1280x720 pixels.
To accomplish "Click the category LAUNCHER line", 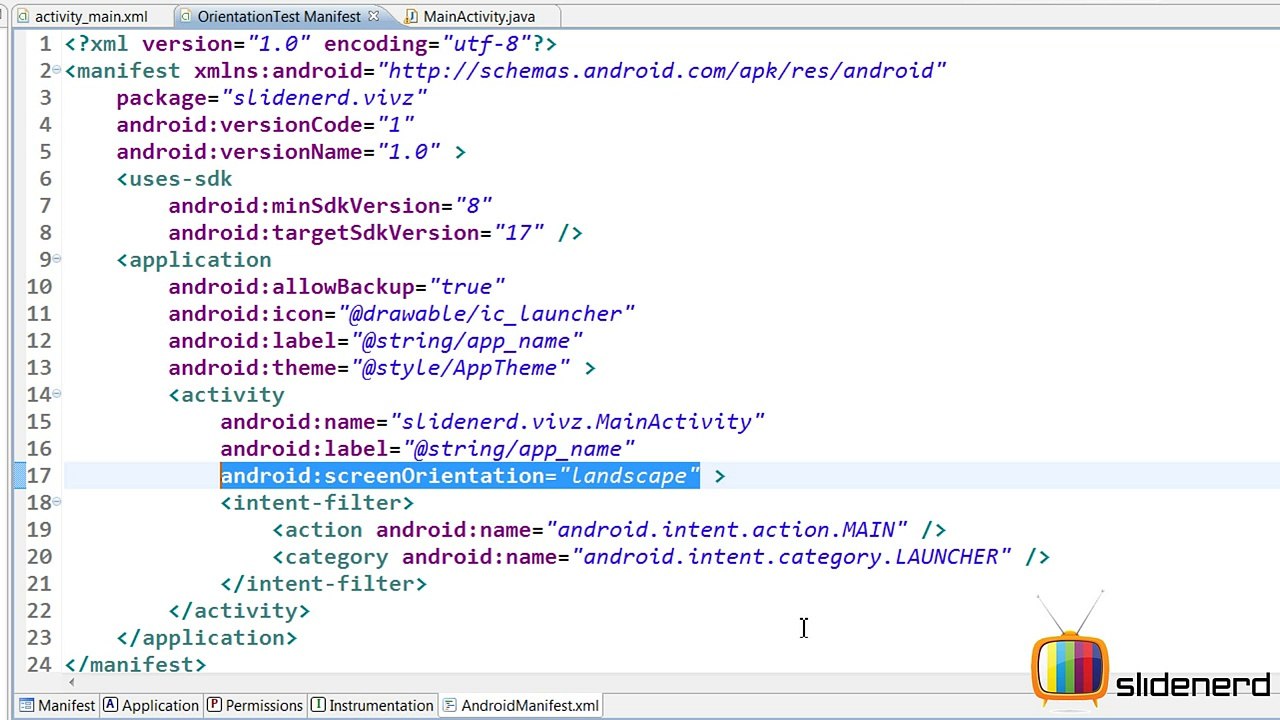I will tap(661, 557).
